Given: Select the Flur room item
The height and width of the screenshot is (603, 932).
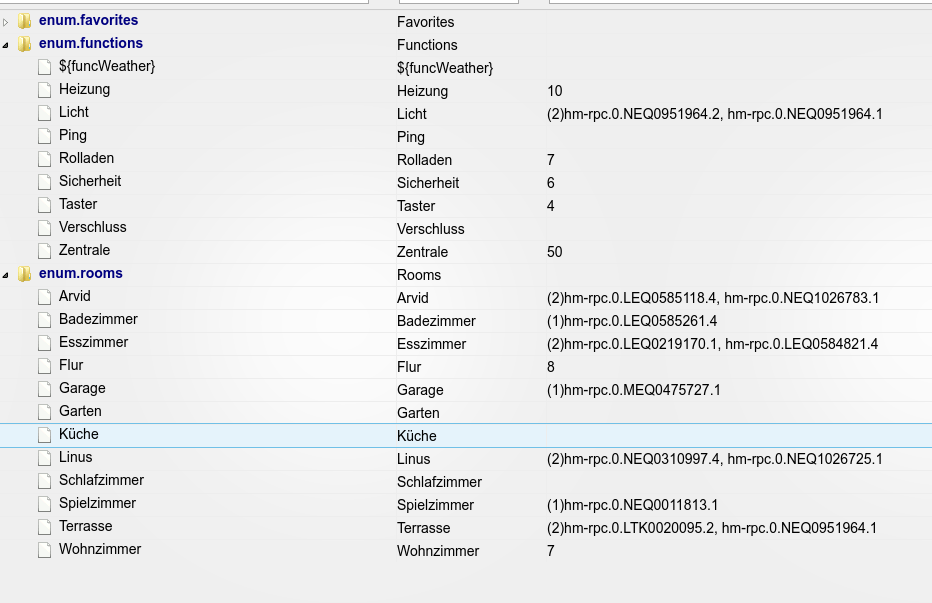Looking at the screenshot, I should coord(71,365).
